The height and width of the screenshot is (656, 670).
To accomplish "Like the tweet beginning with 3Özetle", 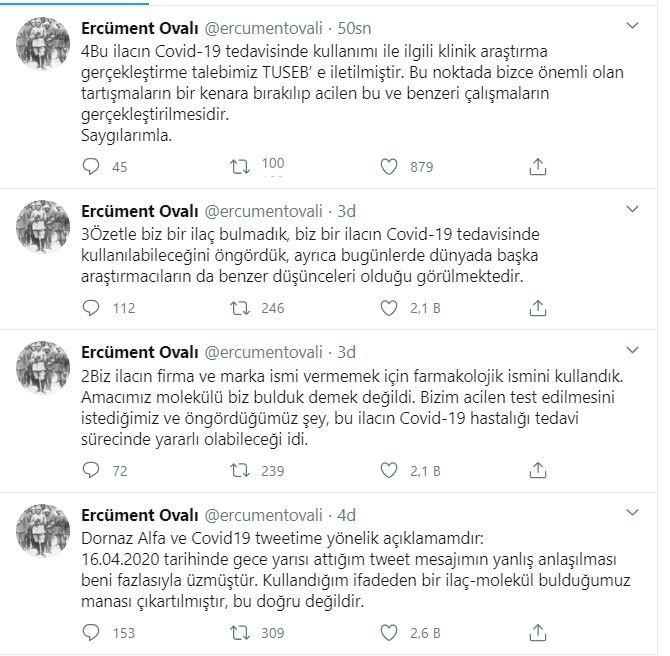I will (389, 308).
